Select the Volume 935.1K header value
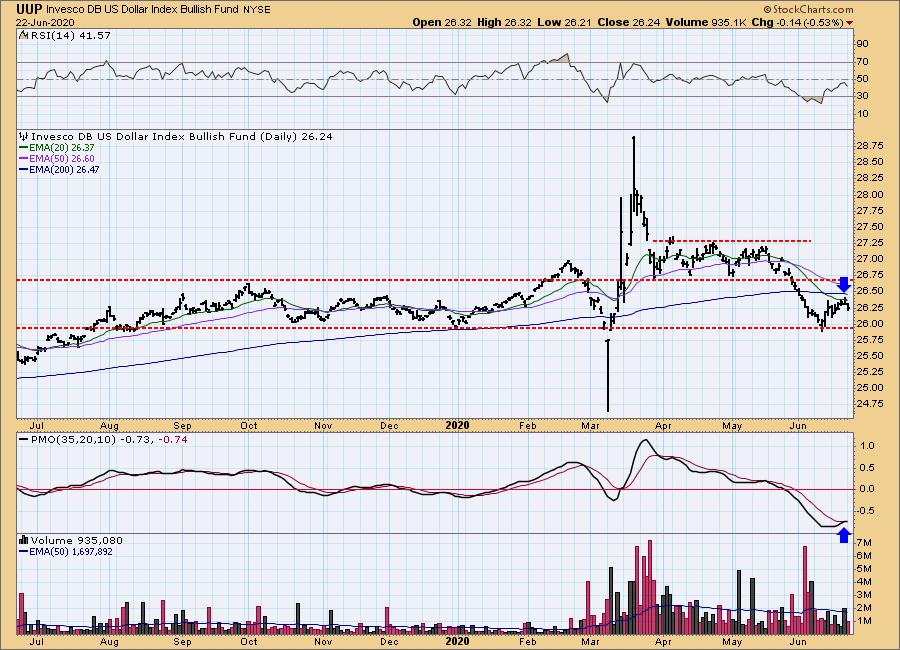 tap(706, 22)
